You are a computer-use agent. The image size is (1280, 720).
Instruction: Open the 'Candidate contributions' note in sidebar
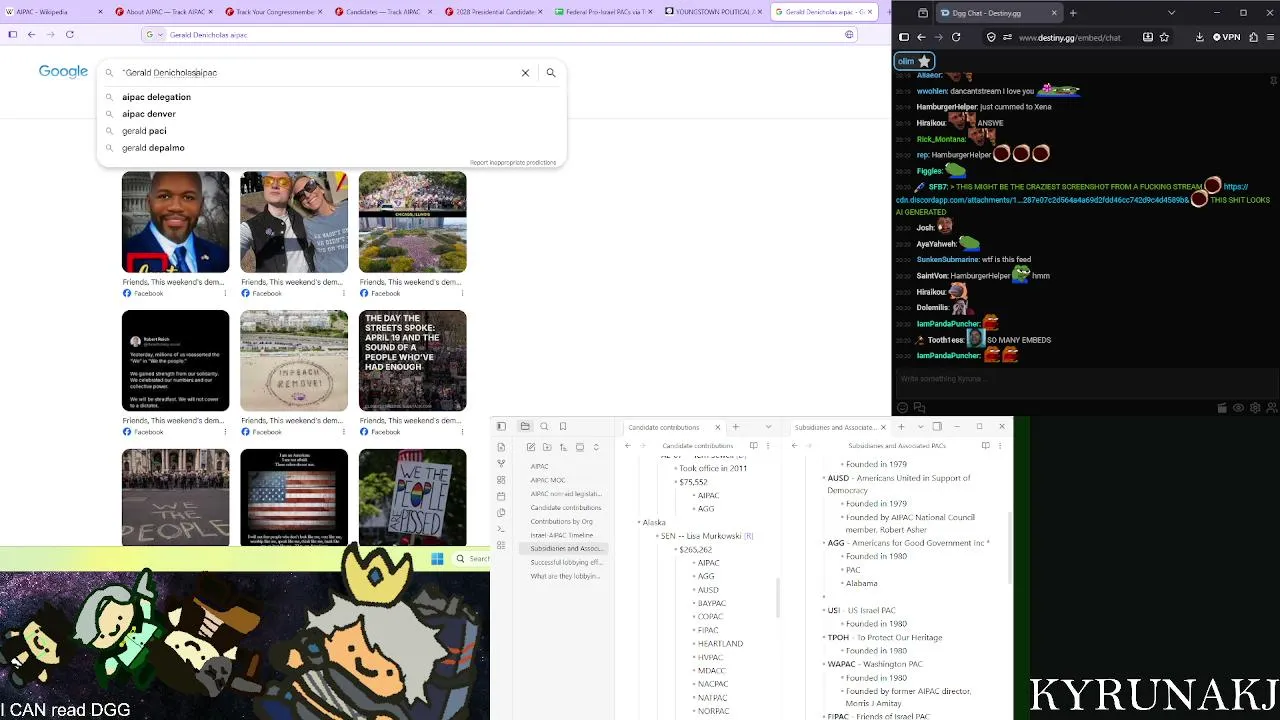(x=565, y=508)
